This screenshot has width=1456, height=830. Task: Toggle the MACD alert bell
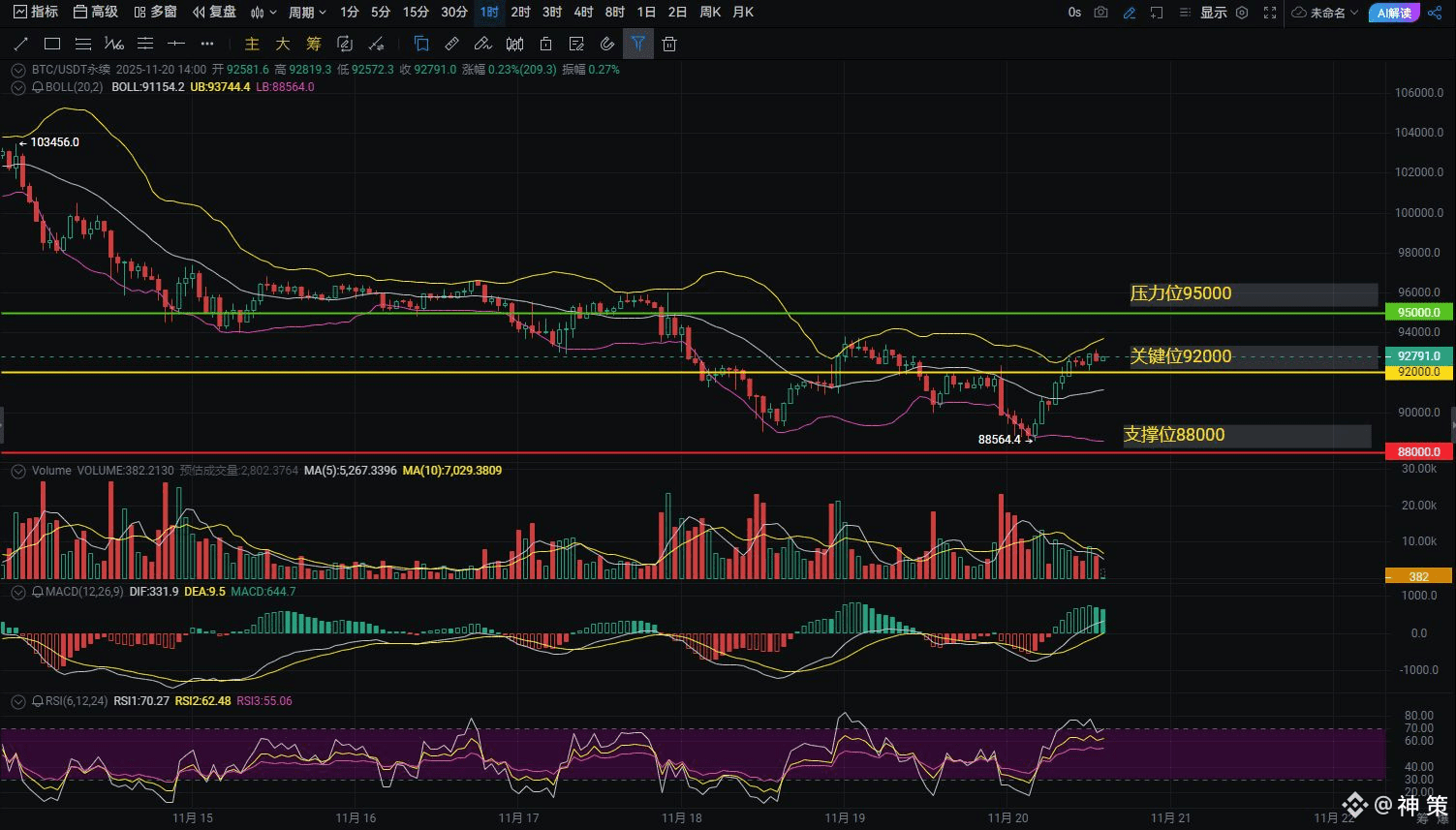tap(38, 592)
